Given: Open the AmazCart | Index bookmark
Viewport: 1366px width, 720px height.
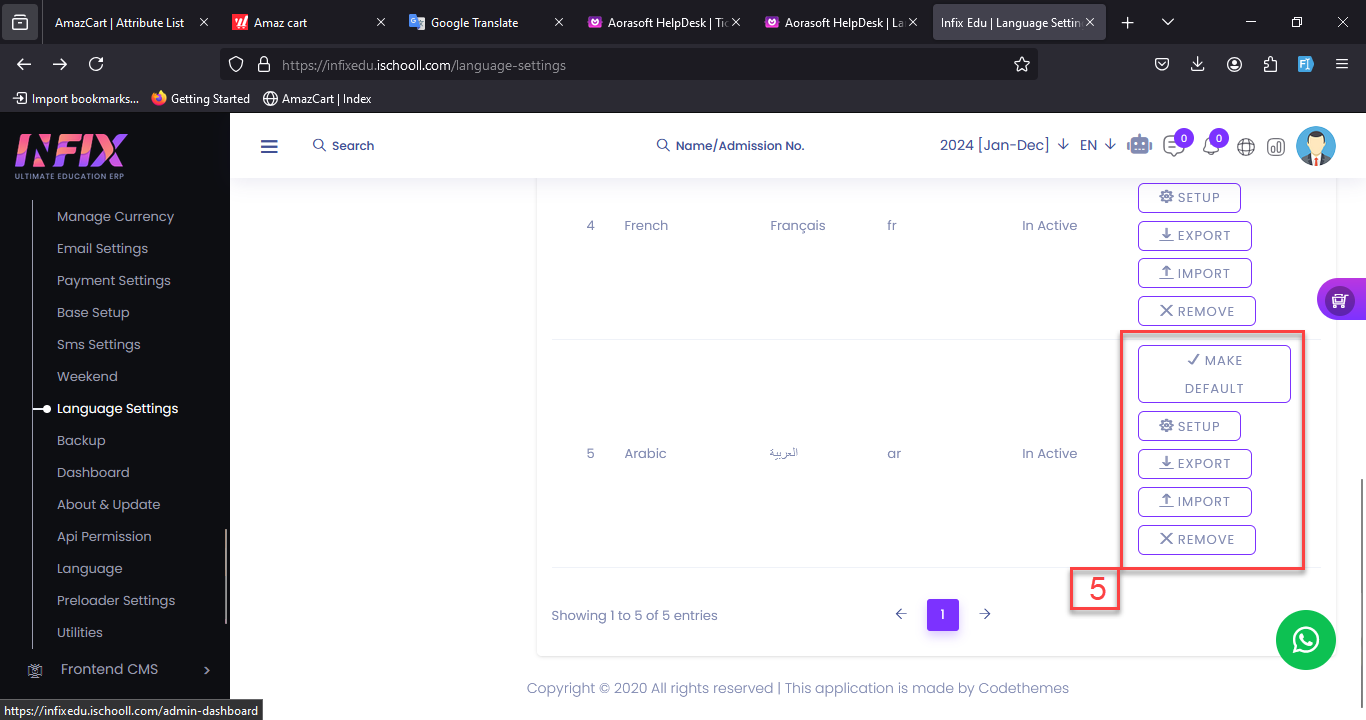Looking at the screenshot, I should tap(317, 98).
